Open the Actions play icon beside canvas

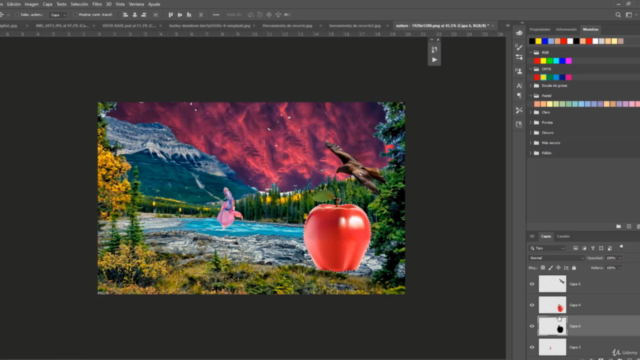point(434,60)
